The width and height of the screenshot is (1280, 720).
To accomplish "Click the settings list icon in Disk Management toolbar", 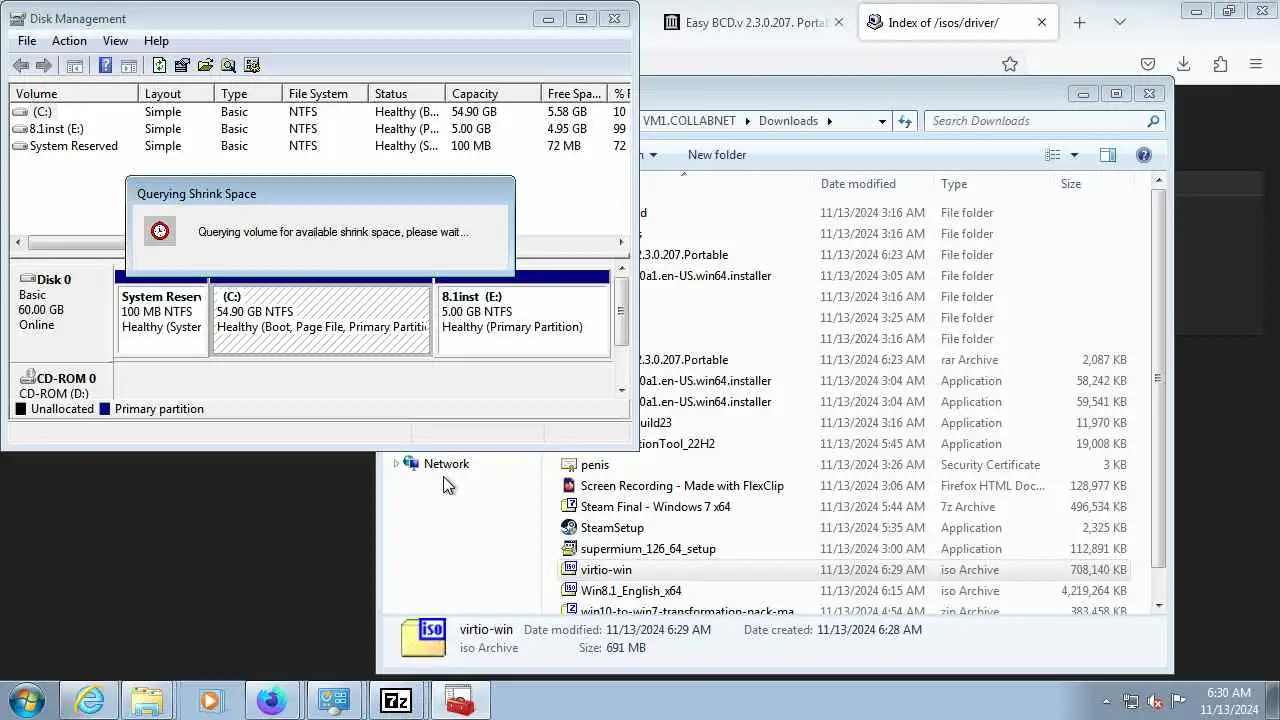I will [252, 66].
